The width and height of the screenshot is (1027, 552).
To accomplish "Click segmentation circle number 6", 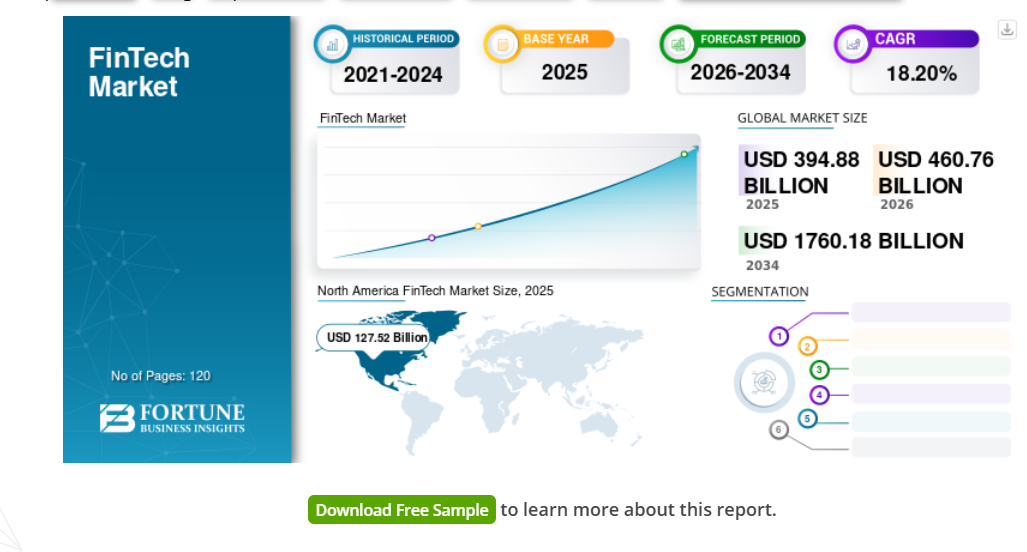I will [778, 430].
